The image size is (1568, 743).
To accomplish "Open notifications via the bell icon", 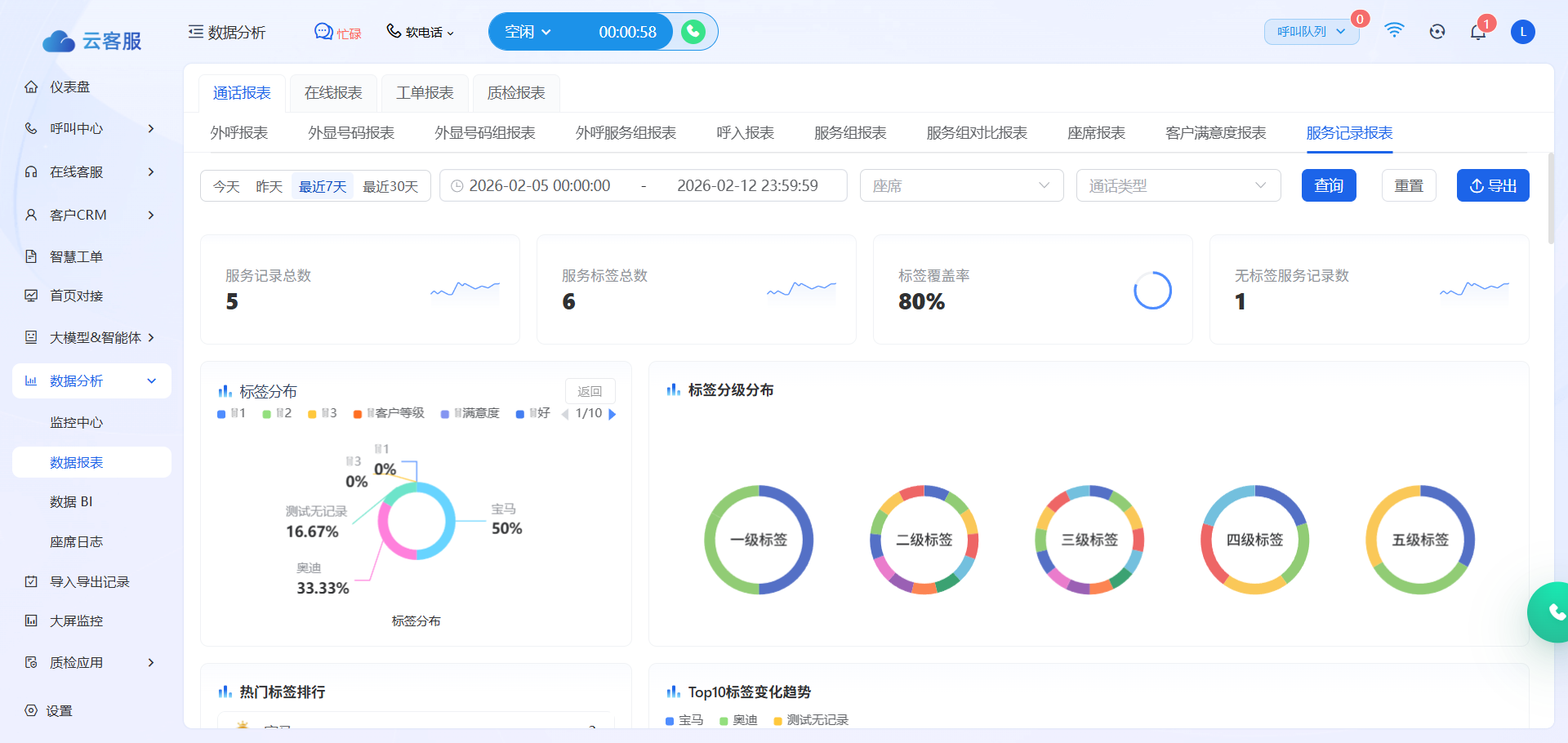I will (x=1478, y=32).
